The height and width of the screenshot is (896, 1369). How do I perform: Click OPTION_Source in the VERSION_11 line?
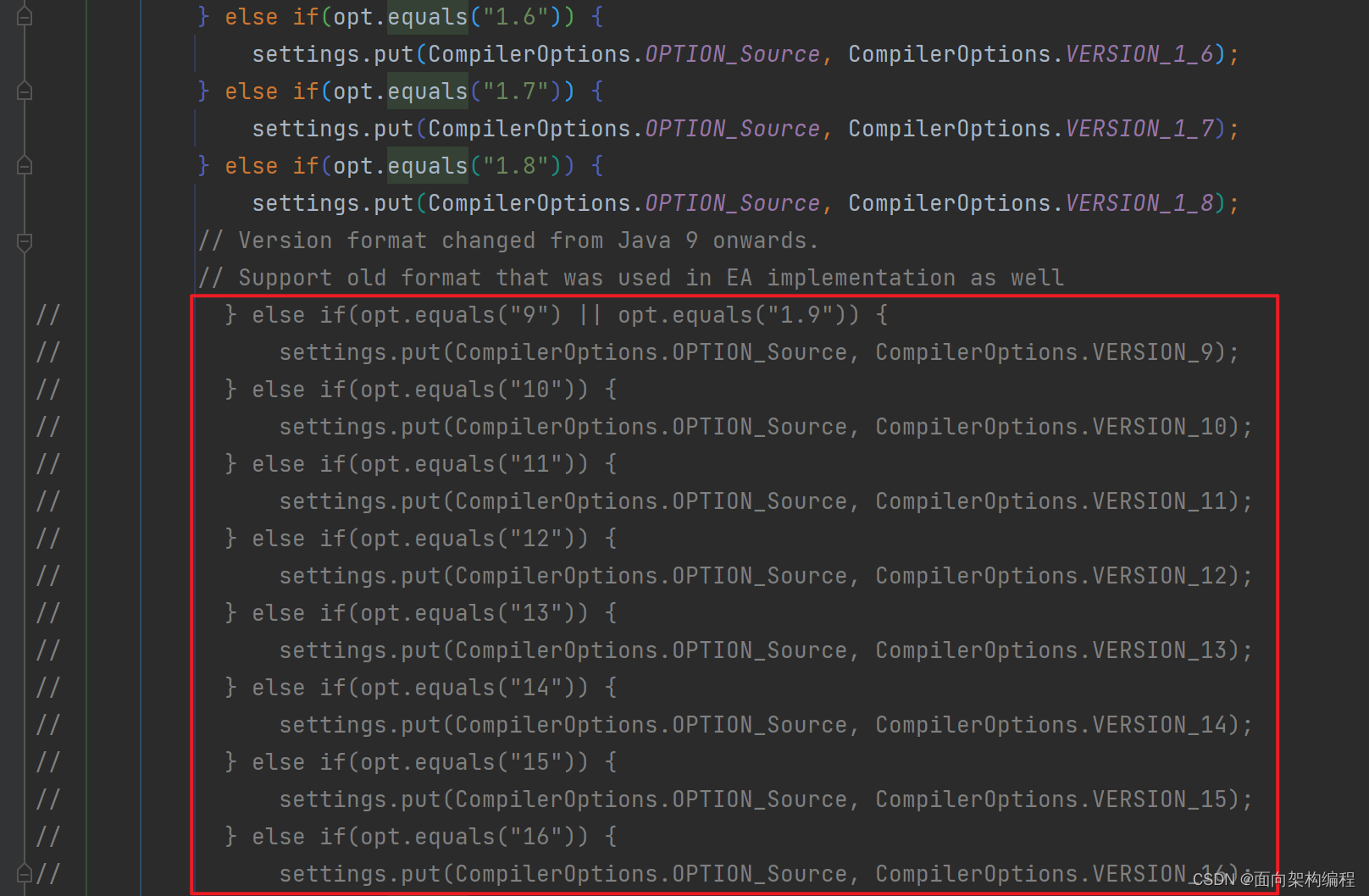pyautogui.click(x=760, y=501)
